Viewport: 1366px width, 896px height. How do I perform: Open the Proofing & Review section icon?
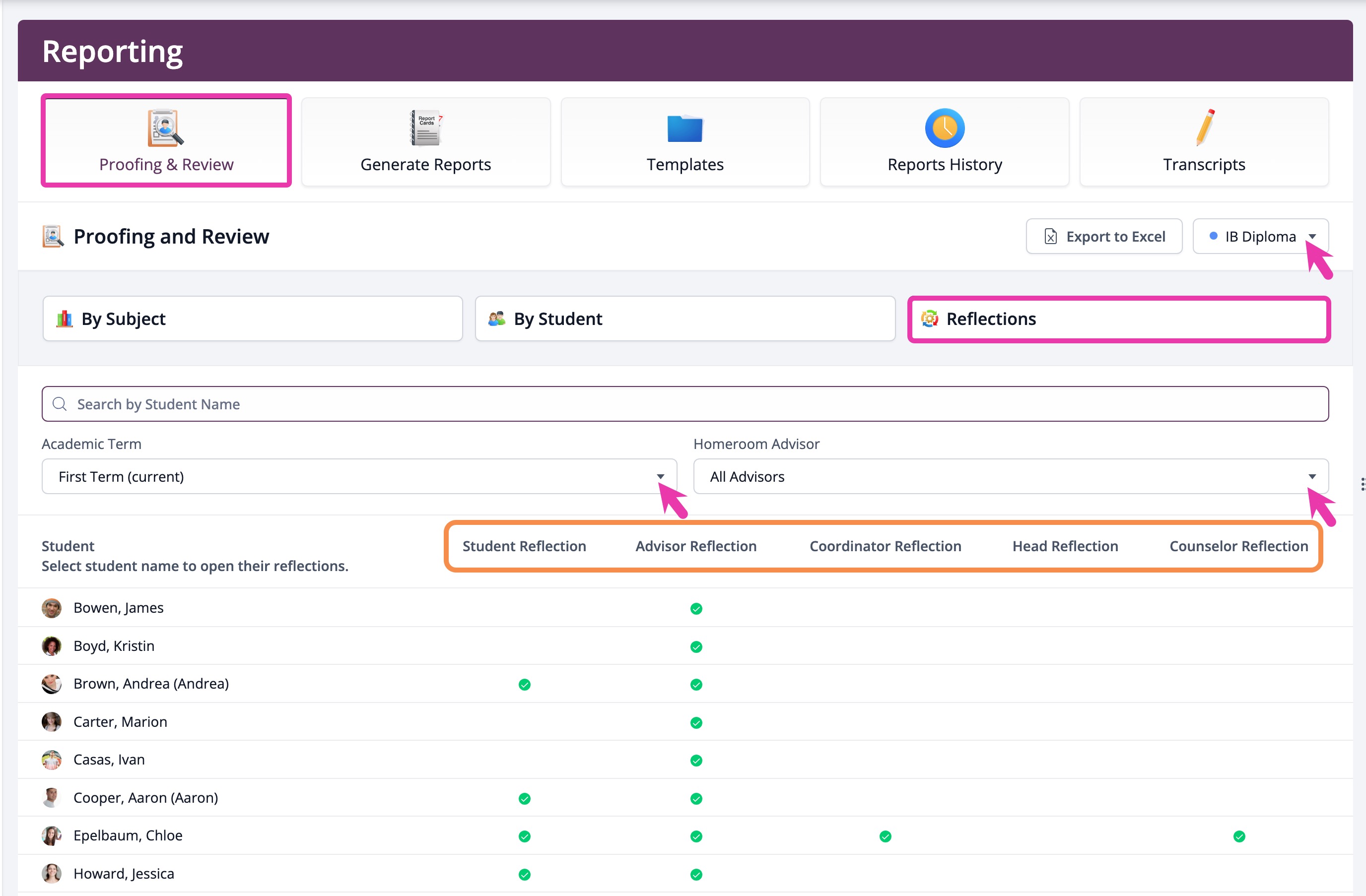[165, 128]
